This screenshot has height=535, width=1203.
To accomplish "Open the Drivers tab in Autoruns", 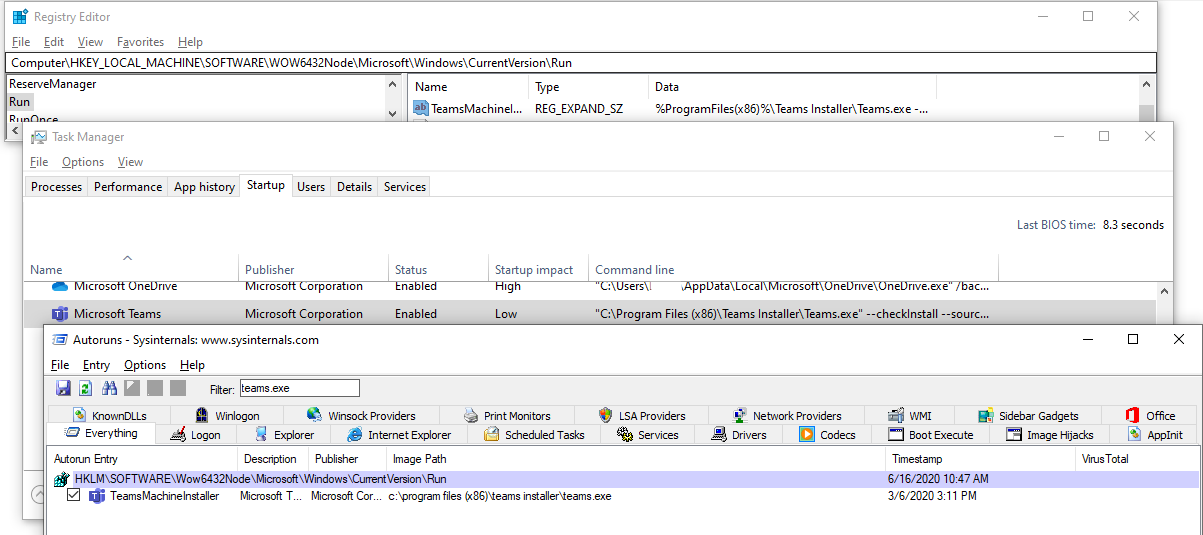I will 739,434.
